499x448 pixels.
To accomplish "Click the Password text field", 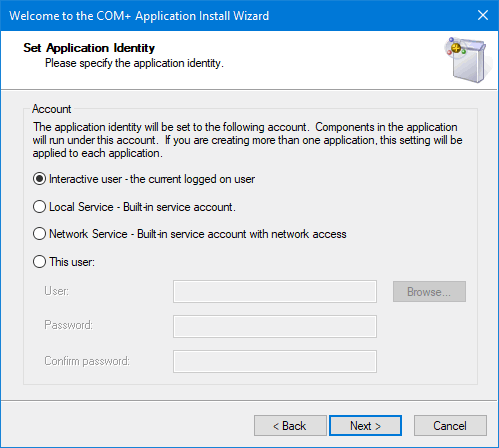I will pyautogui.click(x=275, y=326).
